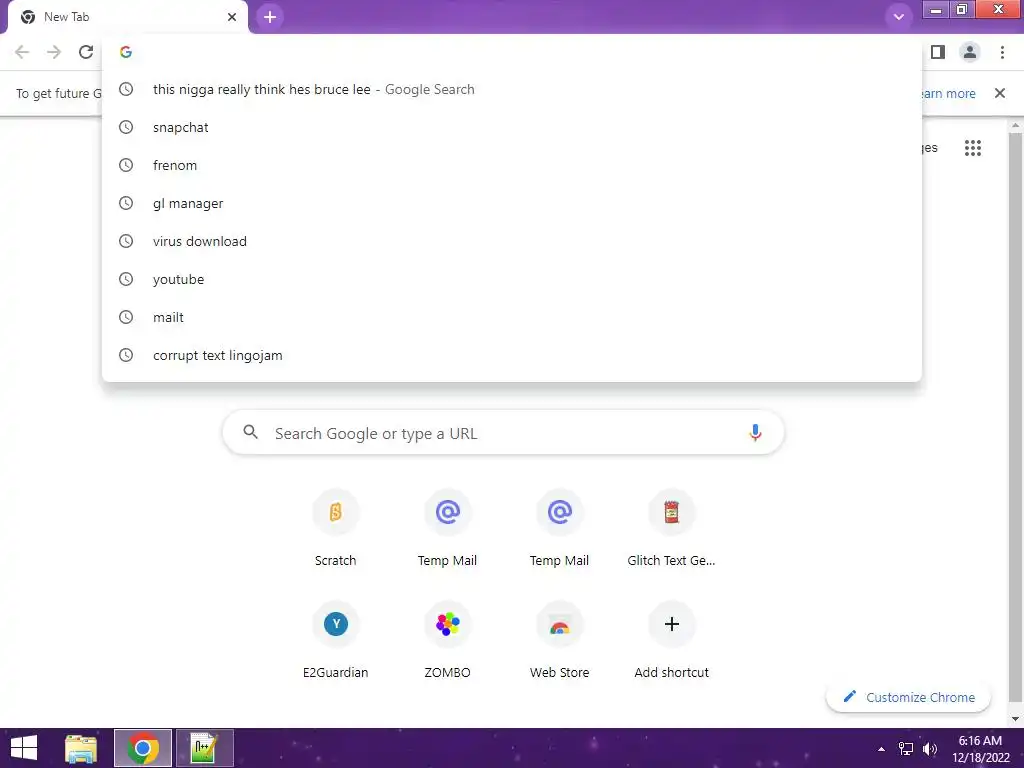Image resolution: width=1024 pixels, height=768 pixels.
Task: Select the mailt suggestion
Action: [512, 317]
